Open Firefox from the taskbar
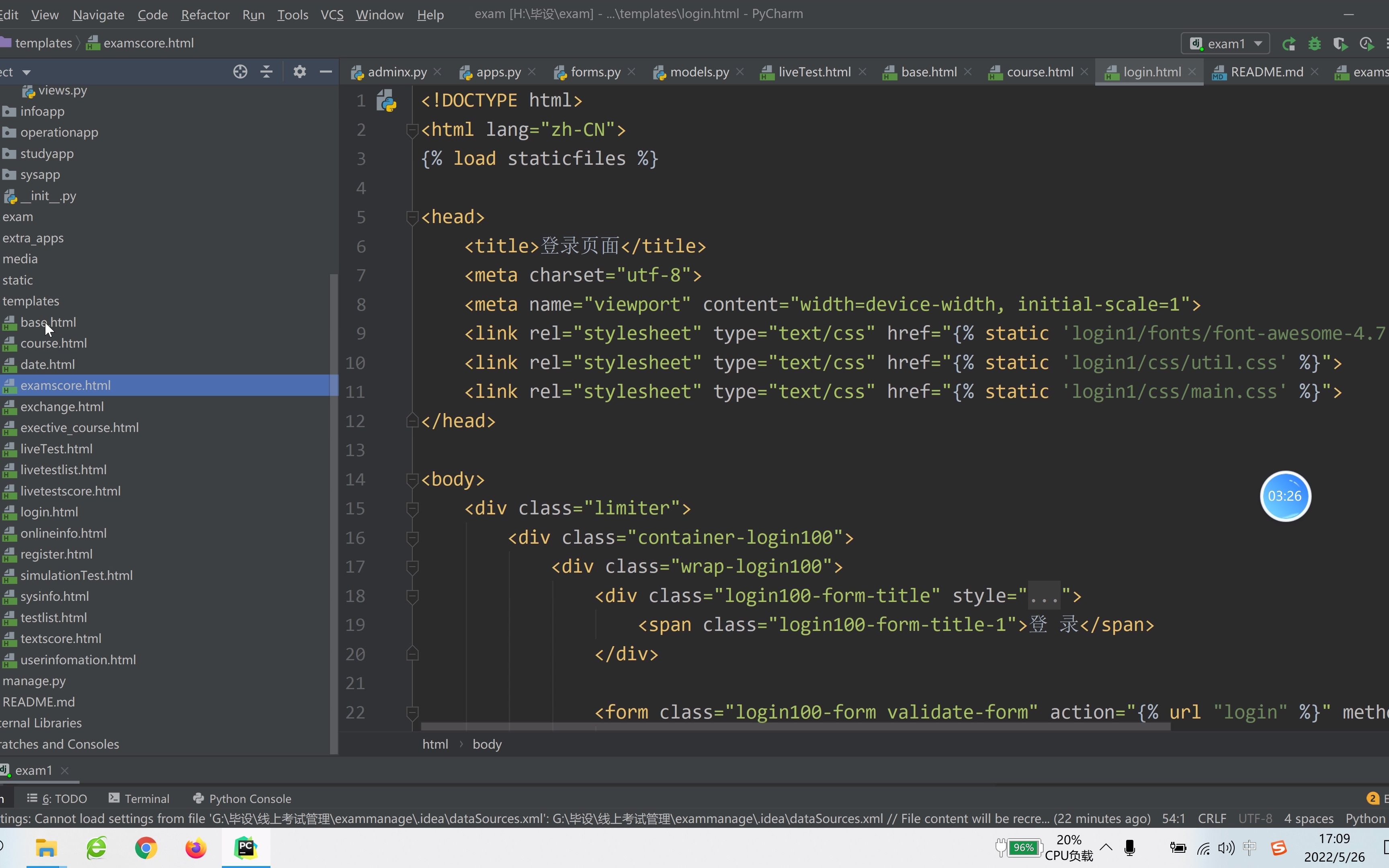The width and height of the screenshot is (1389, 868). (196, 848)
